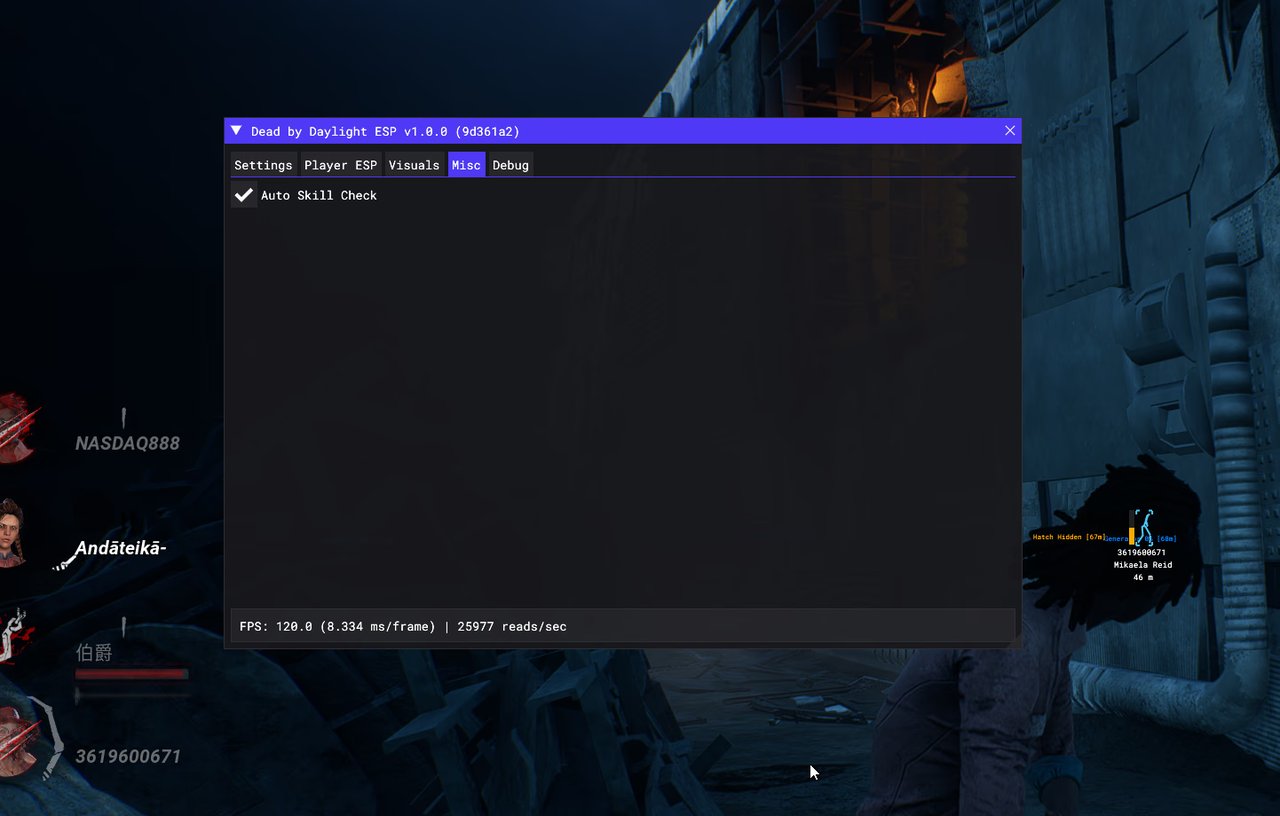1280x816 pixels.
Task: Click the "25977 reads/sec" status text
Action: click(512, 627)
